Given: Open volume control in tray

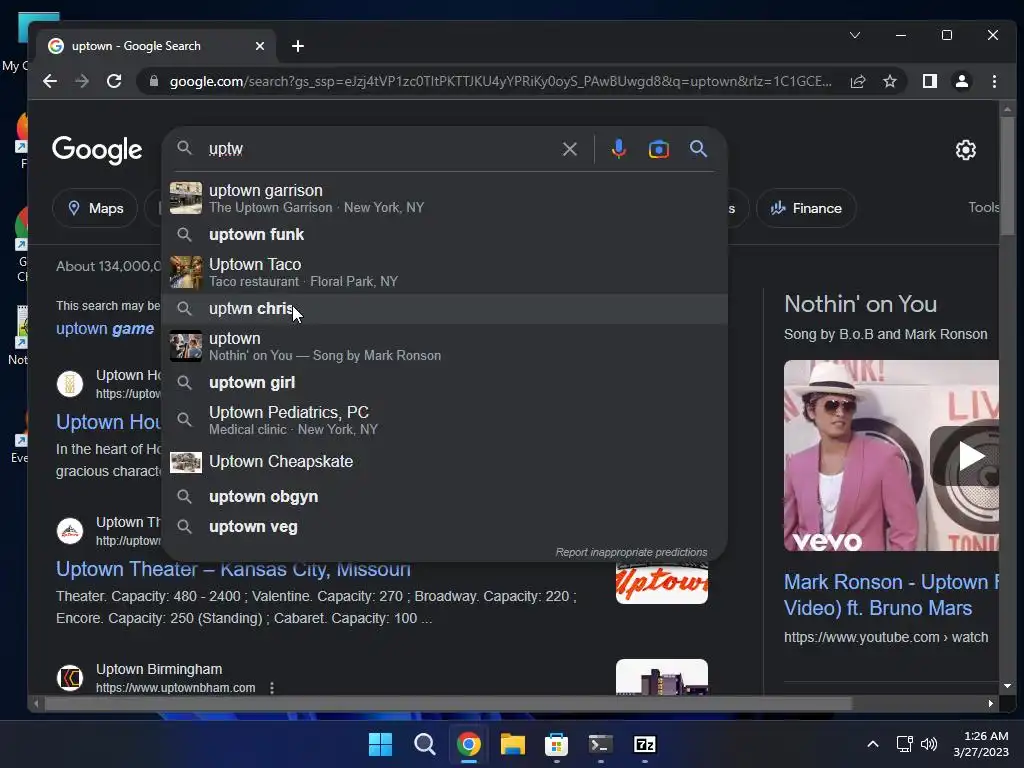Looking at the screenshot, I should [x=929, y=744].
